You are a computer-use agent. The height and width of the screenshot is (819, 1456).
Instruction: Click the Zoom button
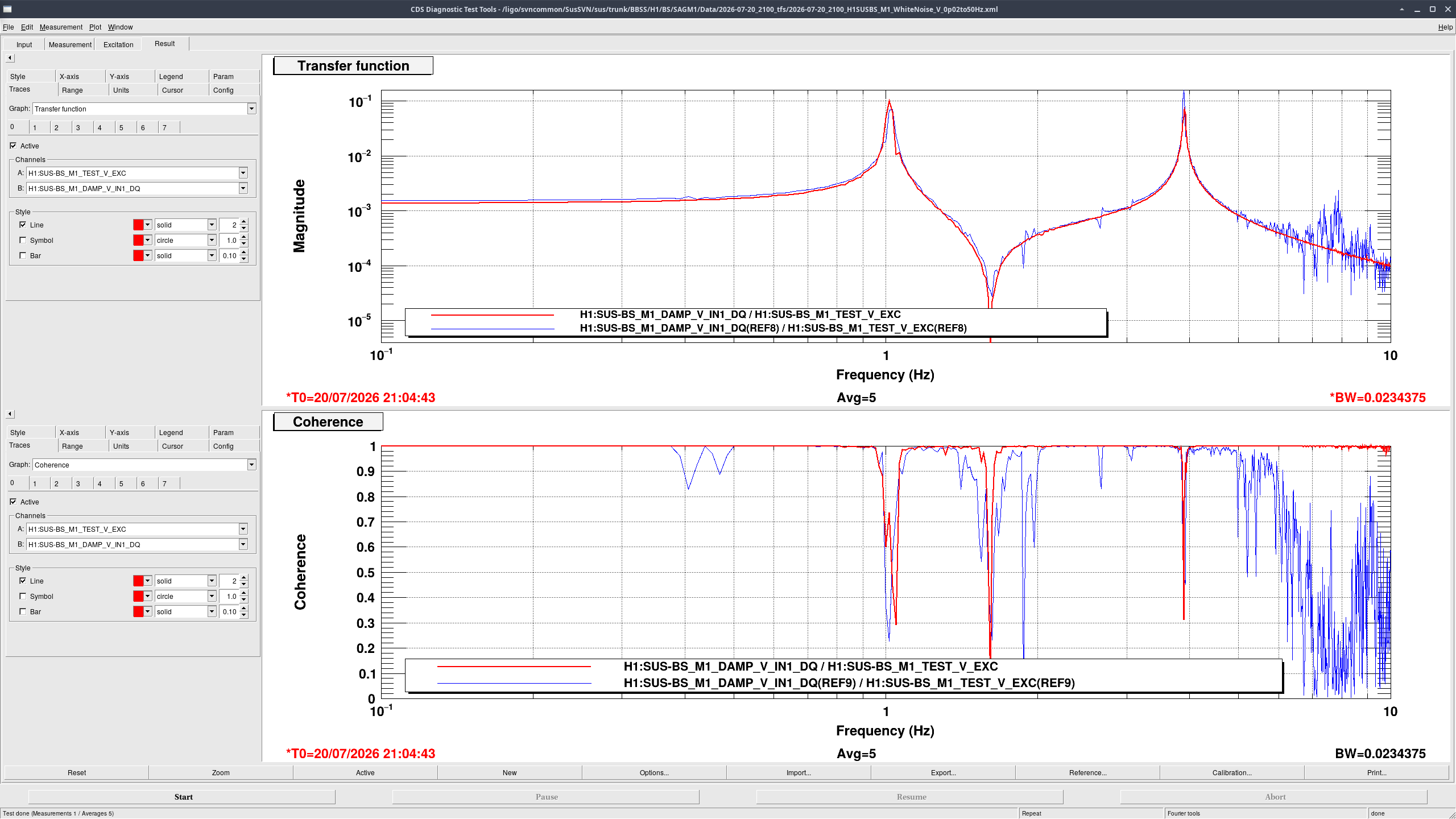coord(221,772)
